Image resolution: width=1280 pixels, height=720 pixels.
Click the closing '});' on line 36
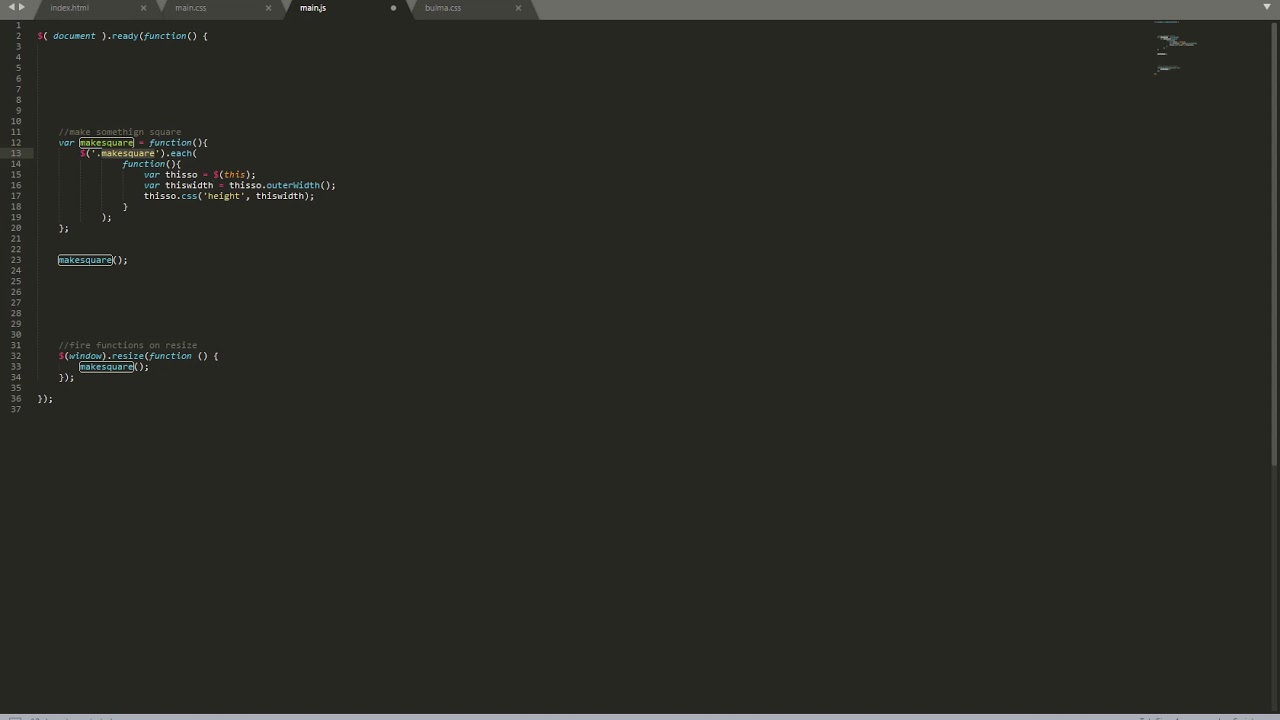(x=45, y=399)
